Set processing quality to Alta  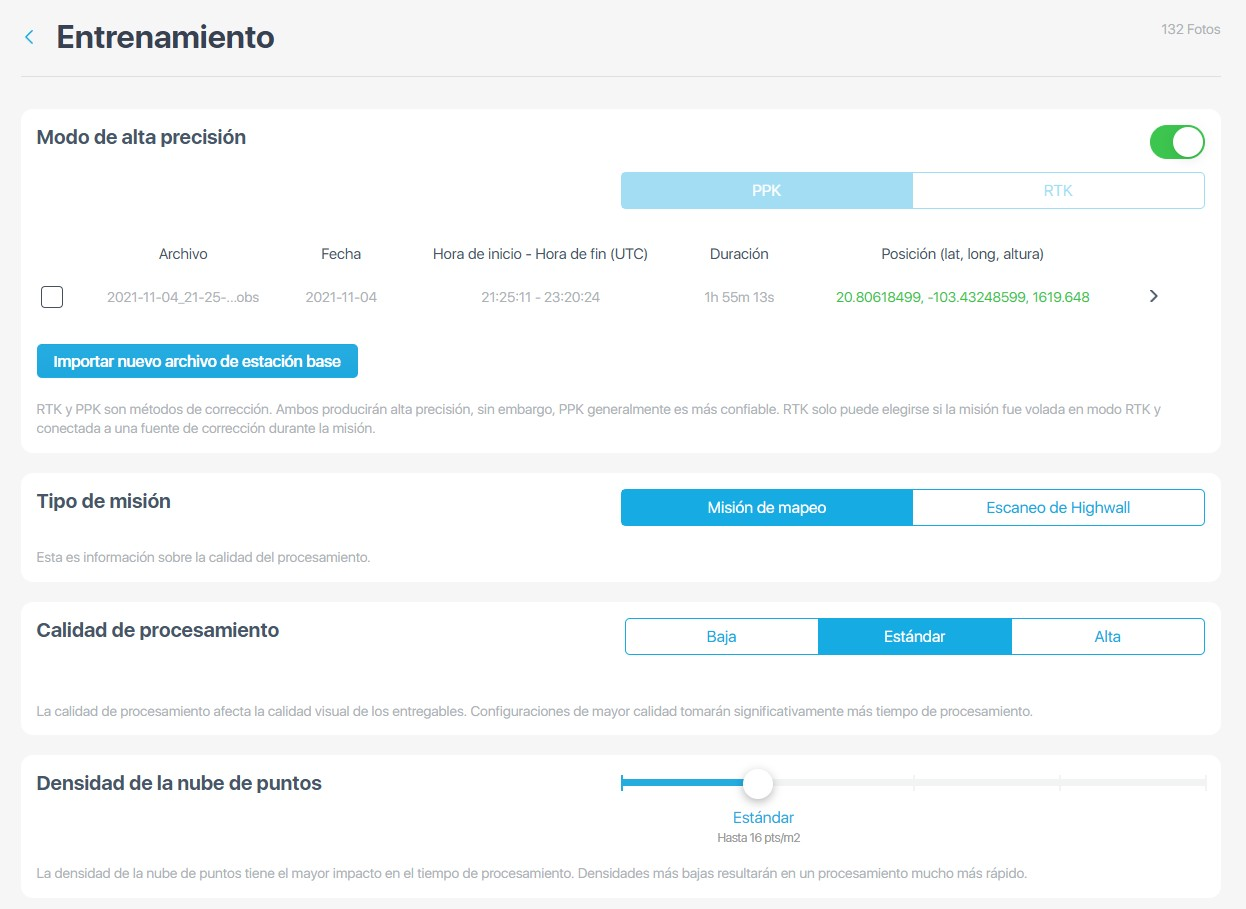pos(1107,636)
